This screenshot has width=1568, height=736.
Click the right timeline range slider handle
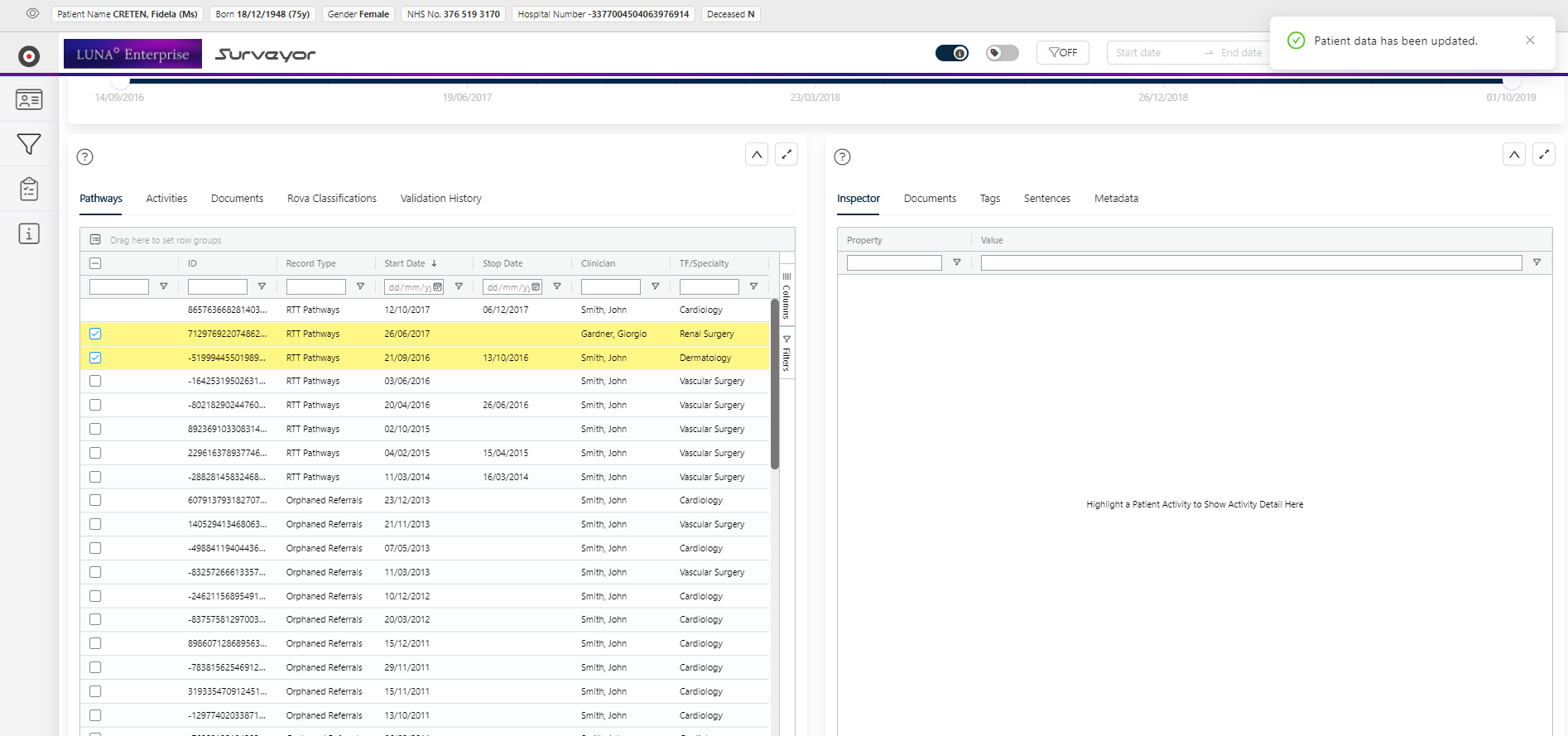pyautogui.click(x=1512, y=81)
